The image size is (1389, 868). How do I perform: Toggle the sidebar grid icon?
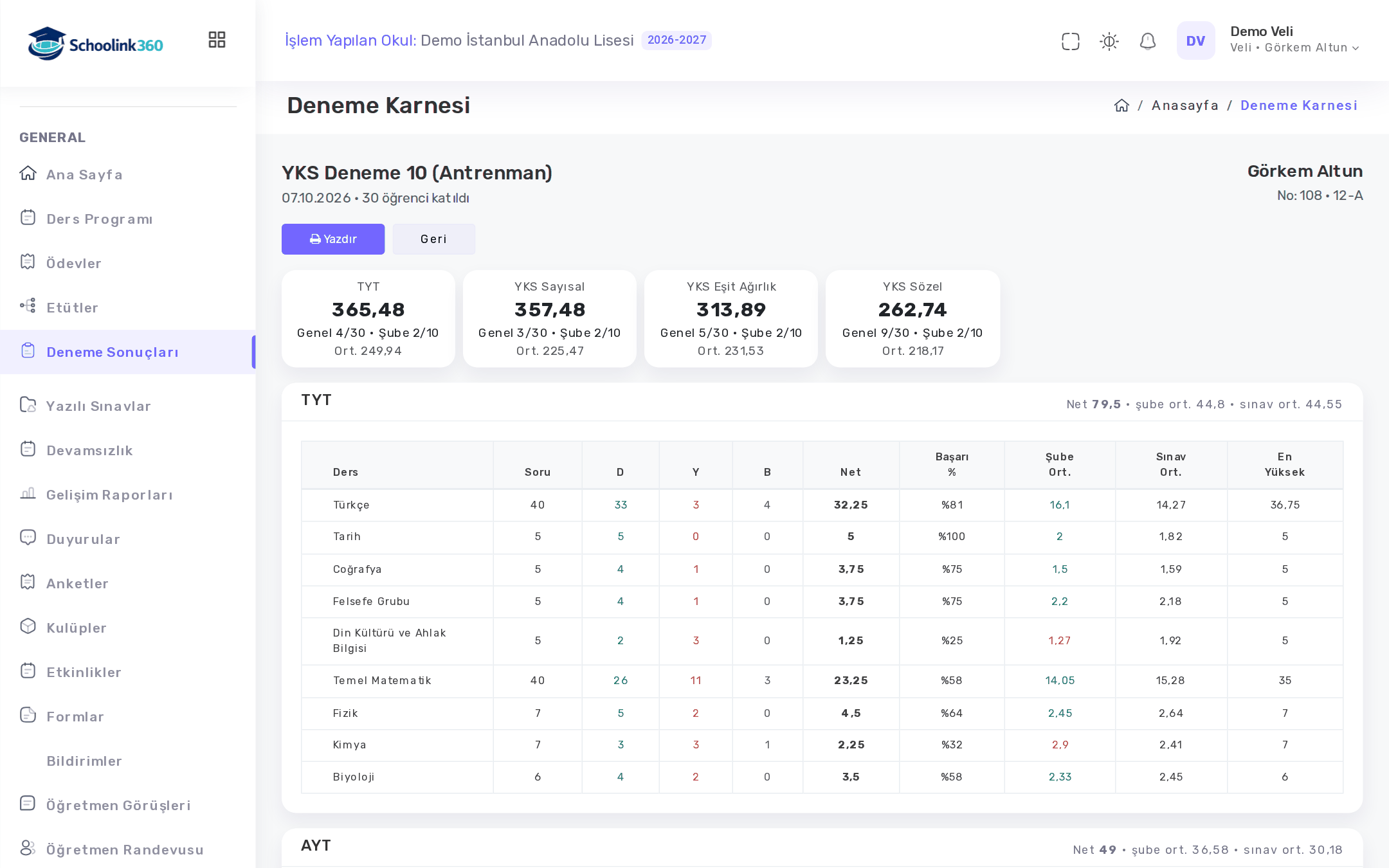coord(217,40)
